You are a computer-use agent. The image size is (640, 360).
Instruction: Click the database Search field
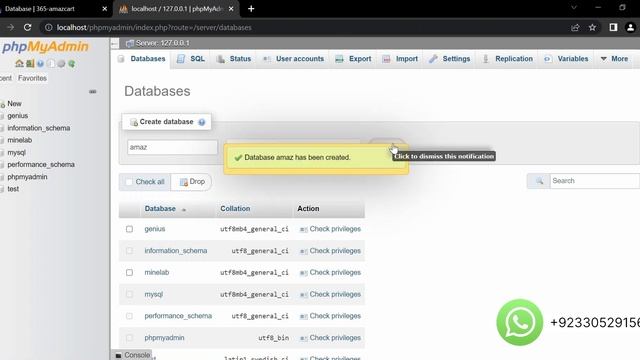click(595, 181)
